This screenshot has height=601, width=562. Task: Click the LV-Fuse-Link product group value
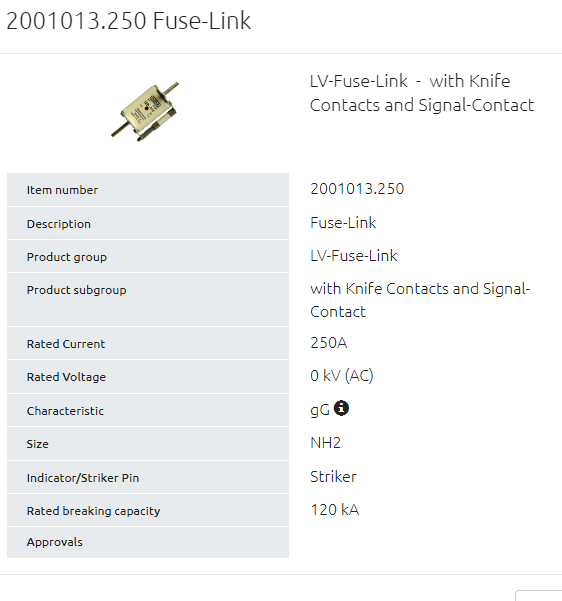tap(353, 256)
